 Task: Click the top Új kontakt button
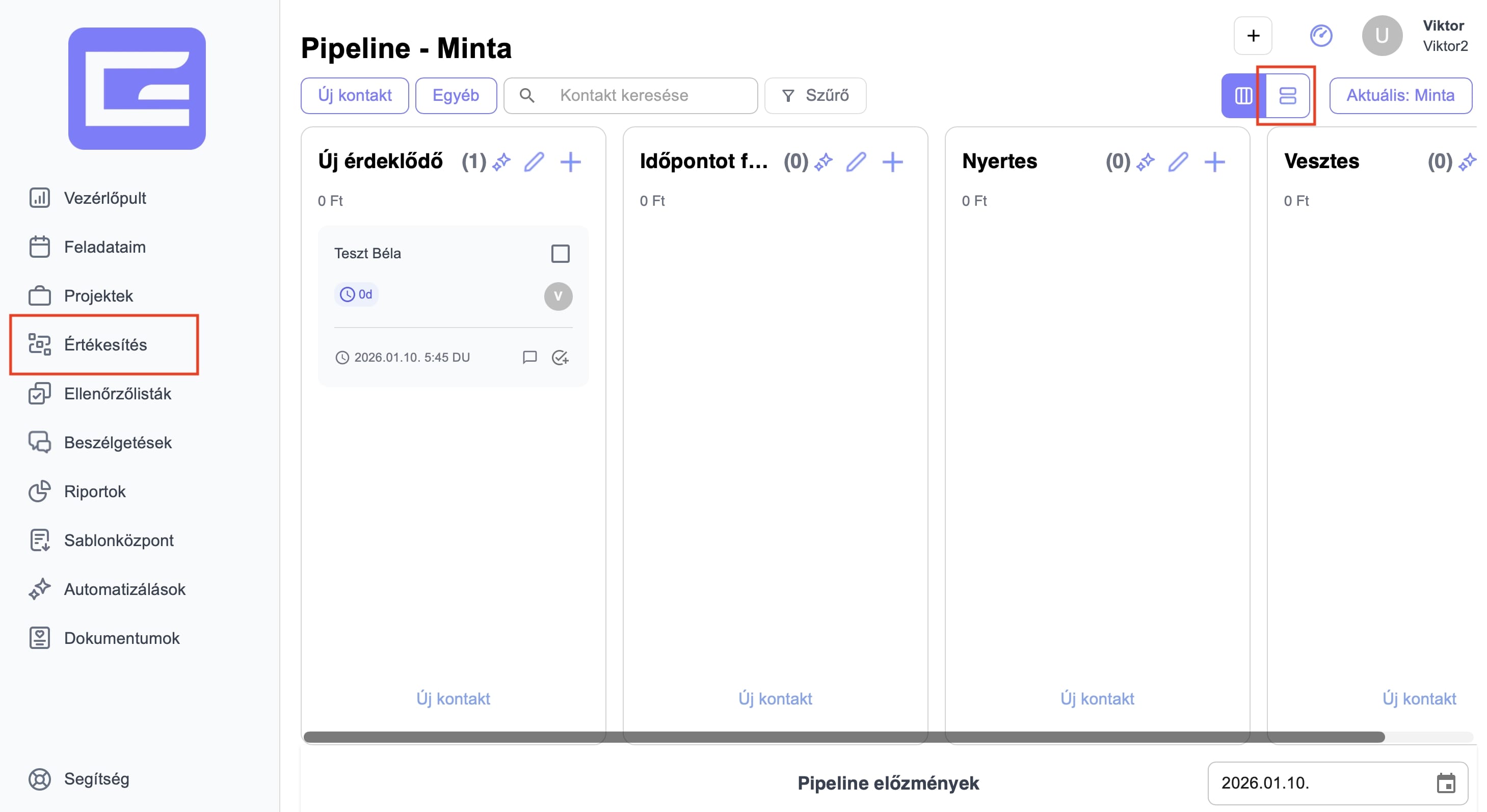click(x=355, y=96)
